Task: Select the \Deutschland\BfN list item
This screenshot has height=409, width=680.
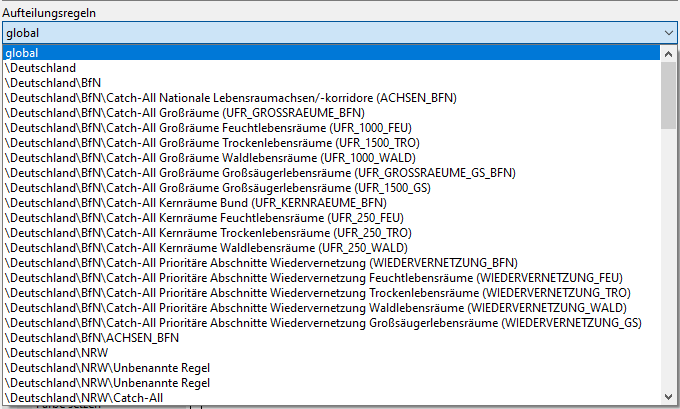Action: coord(331,83)
